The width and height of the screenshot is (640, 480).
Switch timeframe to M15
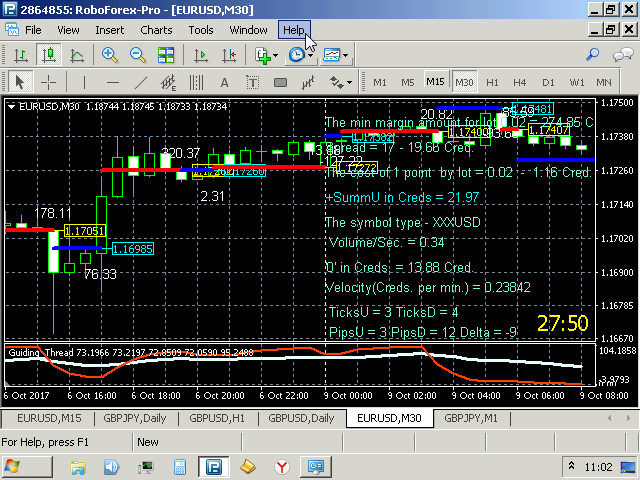(436, 82)
